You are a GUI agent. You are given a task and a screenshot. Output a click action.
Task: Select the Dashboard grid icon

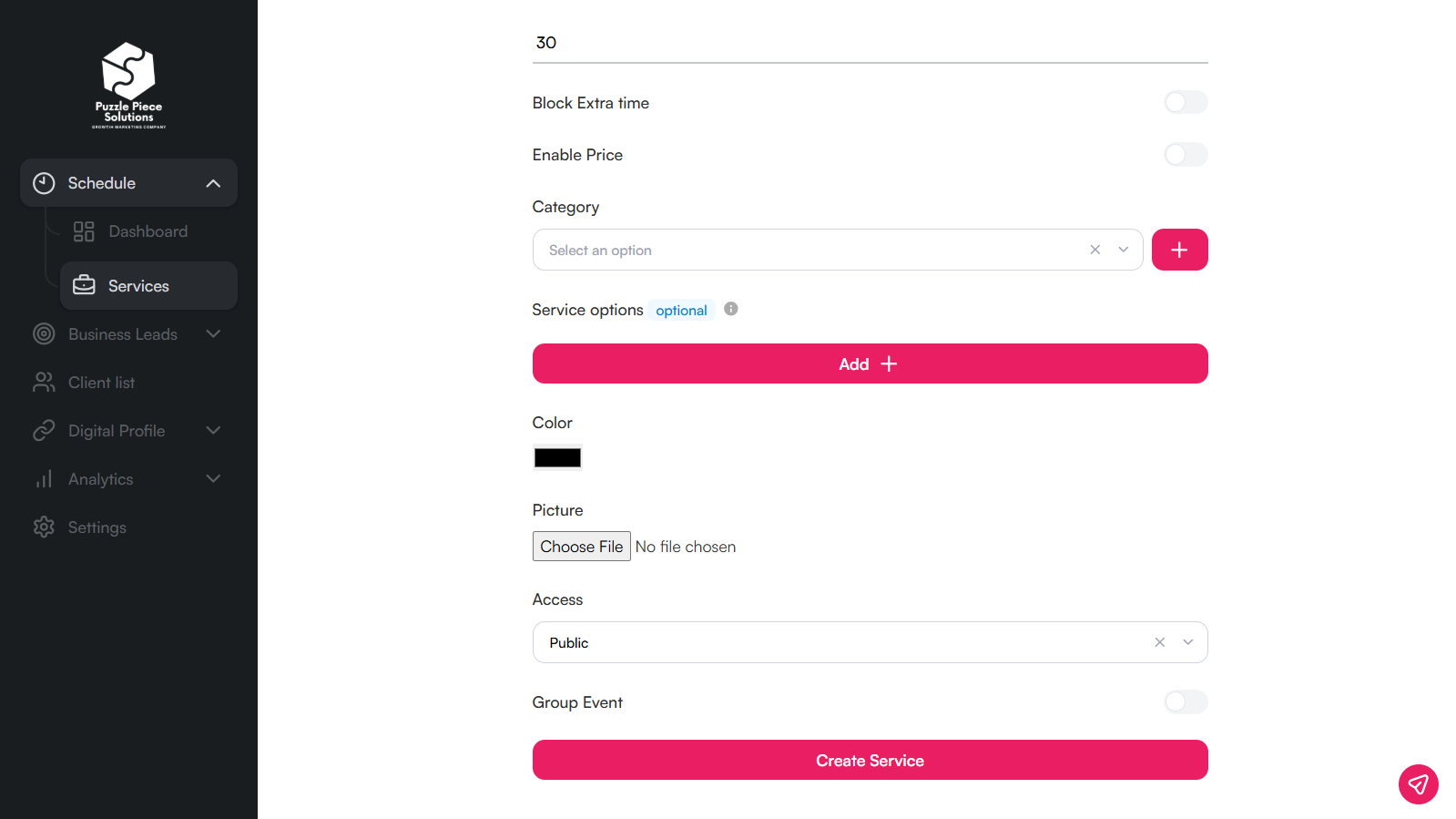pyautogui.click(x=84, y=231)
